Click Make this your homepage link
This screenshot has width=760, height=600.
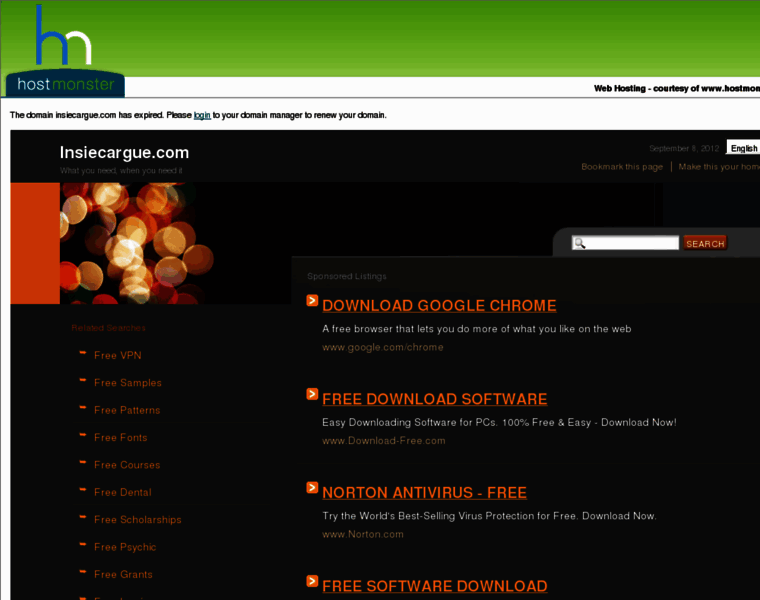pos(719,167)
